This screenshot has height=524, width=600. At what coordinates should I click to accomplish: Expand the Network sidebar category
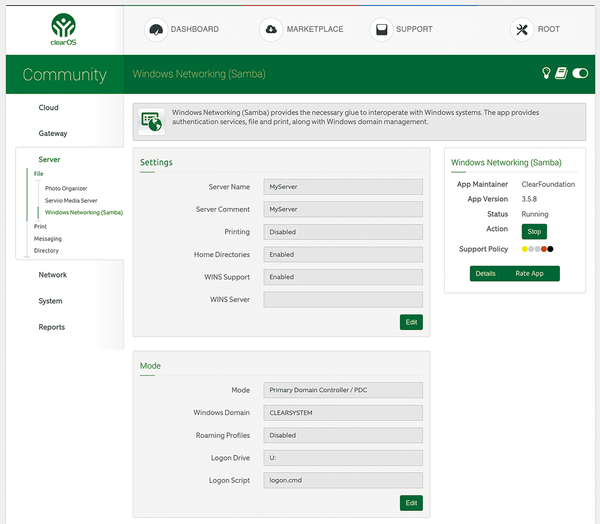pyautogui.click(x=53, y=275)
